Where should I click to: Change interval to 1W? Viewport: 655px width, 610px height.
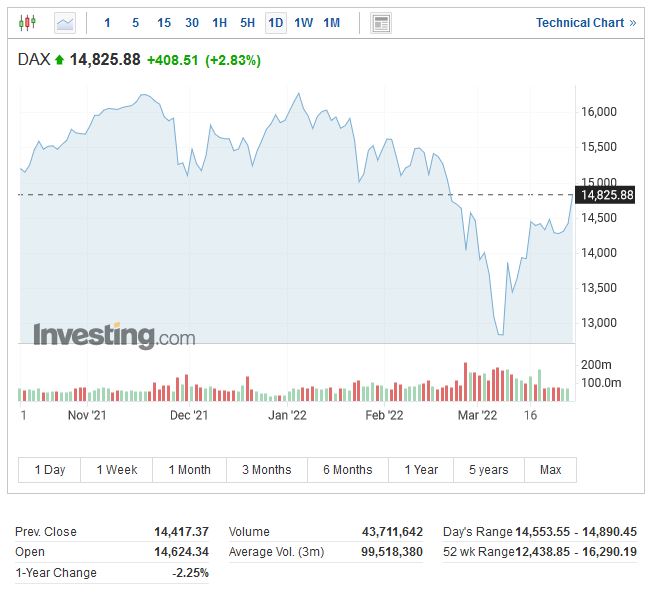click(x=304, y=22)
